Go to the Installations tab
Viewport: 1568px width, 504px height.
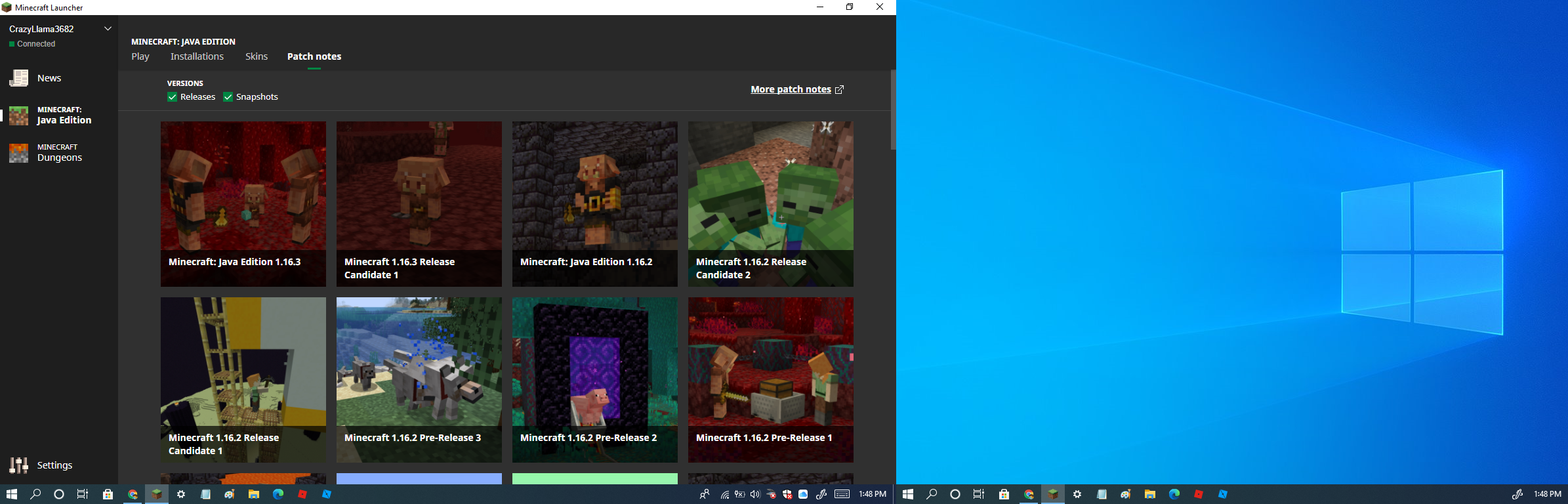(x=197, y=56)
